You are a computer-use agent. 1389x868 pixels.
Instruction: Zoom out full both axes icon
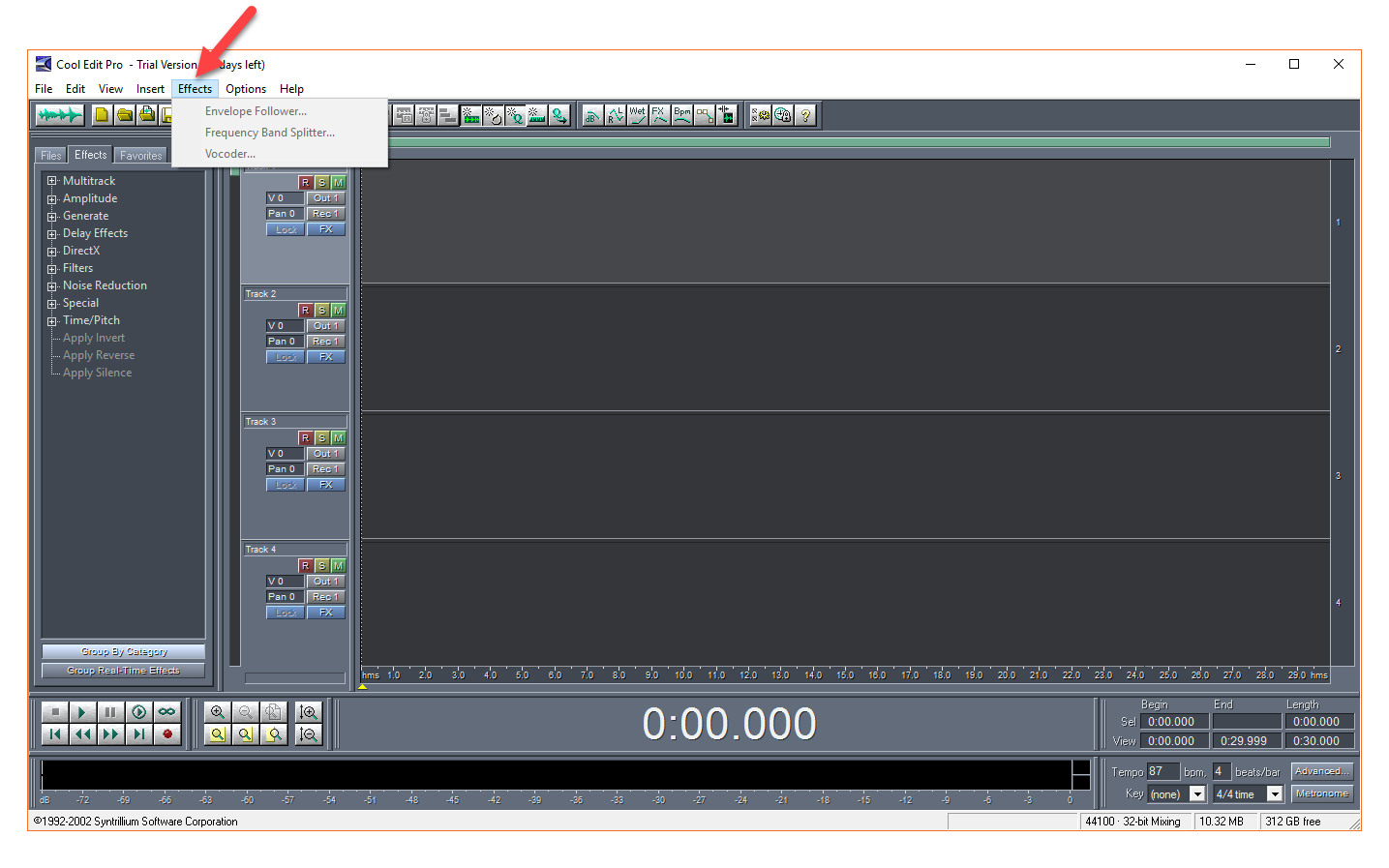[x=274, y=712]
